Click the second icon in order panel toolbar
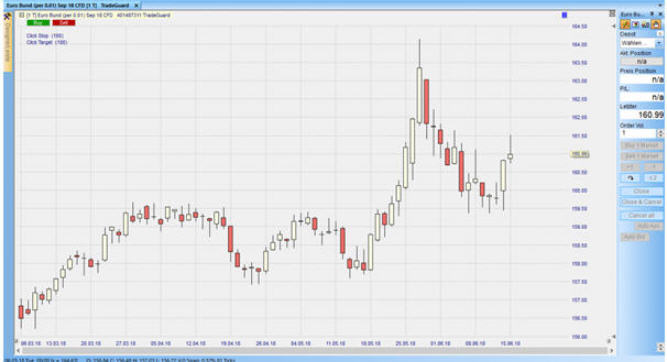The width and height of the screenshot is (667, 362). point(636,25)
